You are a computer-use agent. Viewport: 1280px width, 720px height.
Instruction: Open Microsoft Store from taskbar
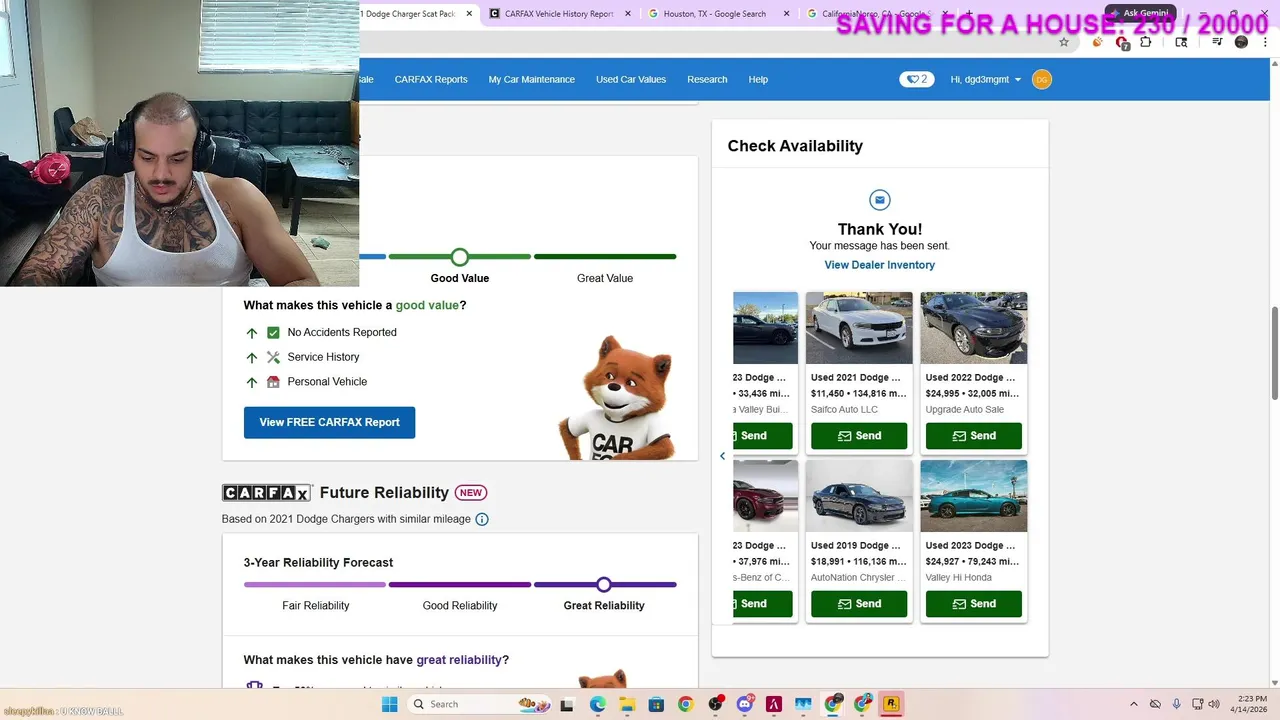click(x=656, y=704)
